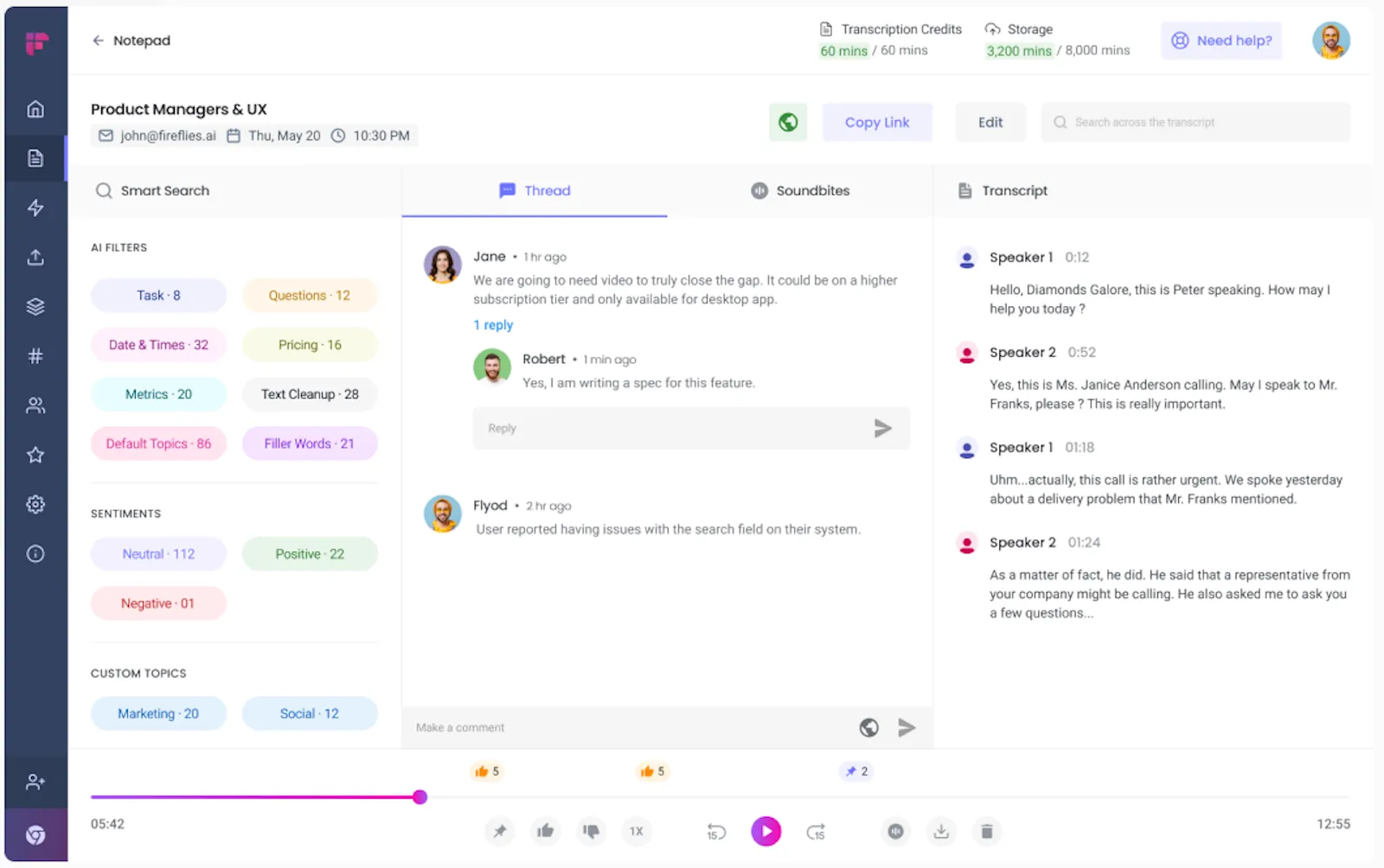Open Smart Search
Image resolution: width=1384 pixels, height=868 pixels.
[x=152, y=191]
